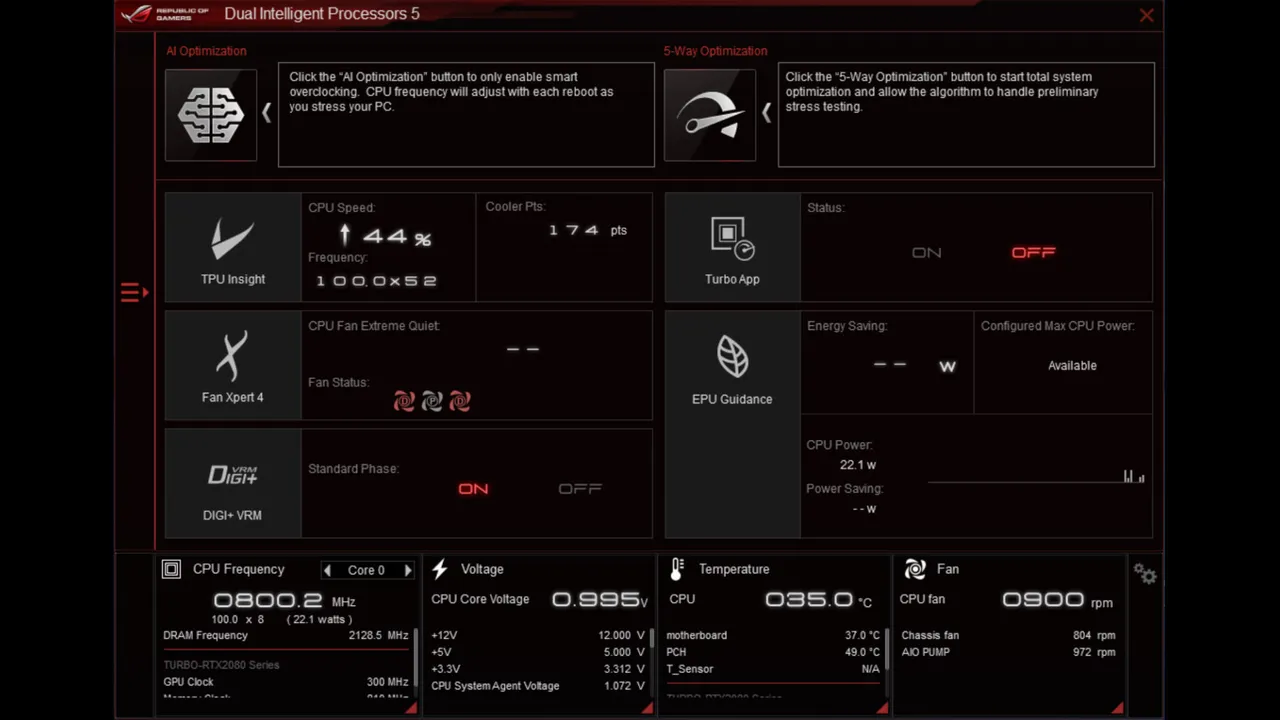Click PCH temperature 49.0 row

click(773, 652)
